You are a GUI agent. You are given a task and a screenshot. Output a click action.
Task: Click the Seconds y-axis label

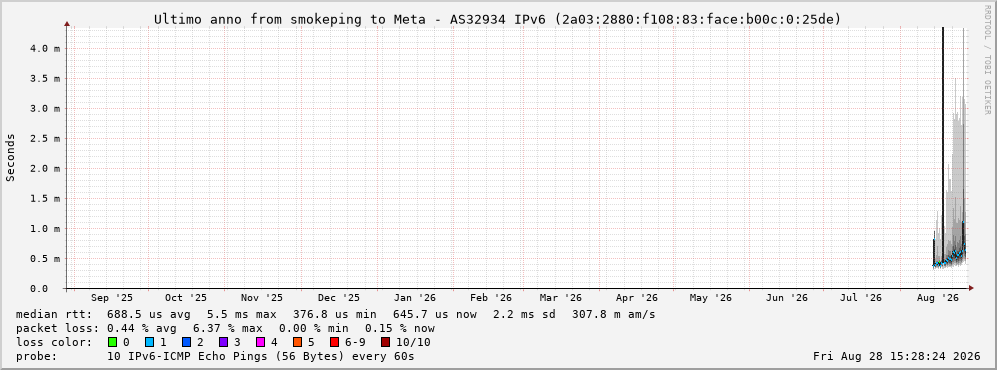click(x=10, y=158)
